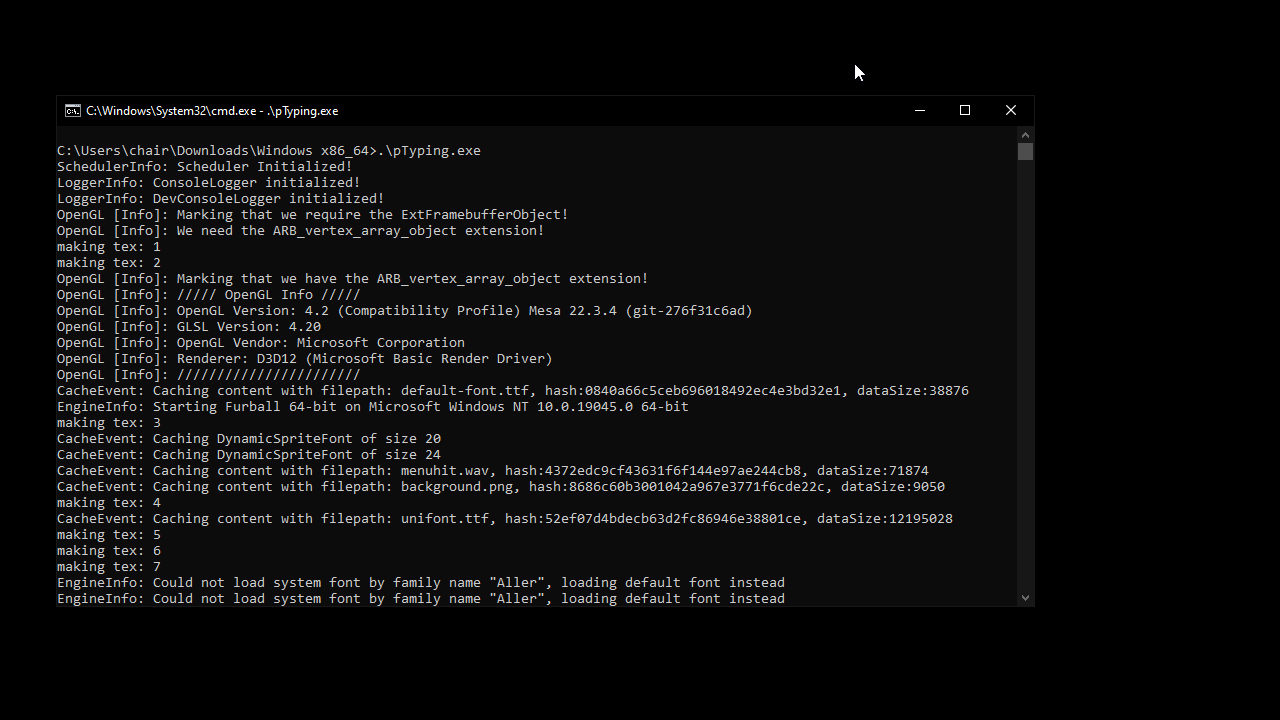Minimize the cmd.exe window
Screen dimensions: 1280x720
click(919, 111)
